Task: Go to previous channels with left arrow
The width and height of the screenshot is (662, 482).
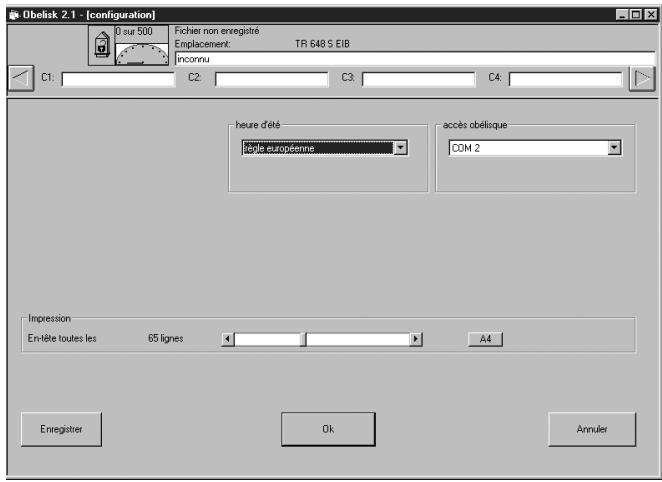Action: (21, 78)
